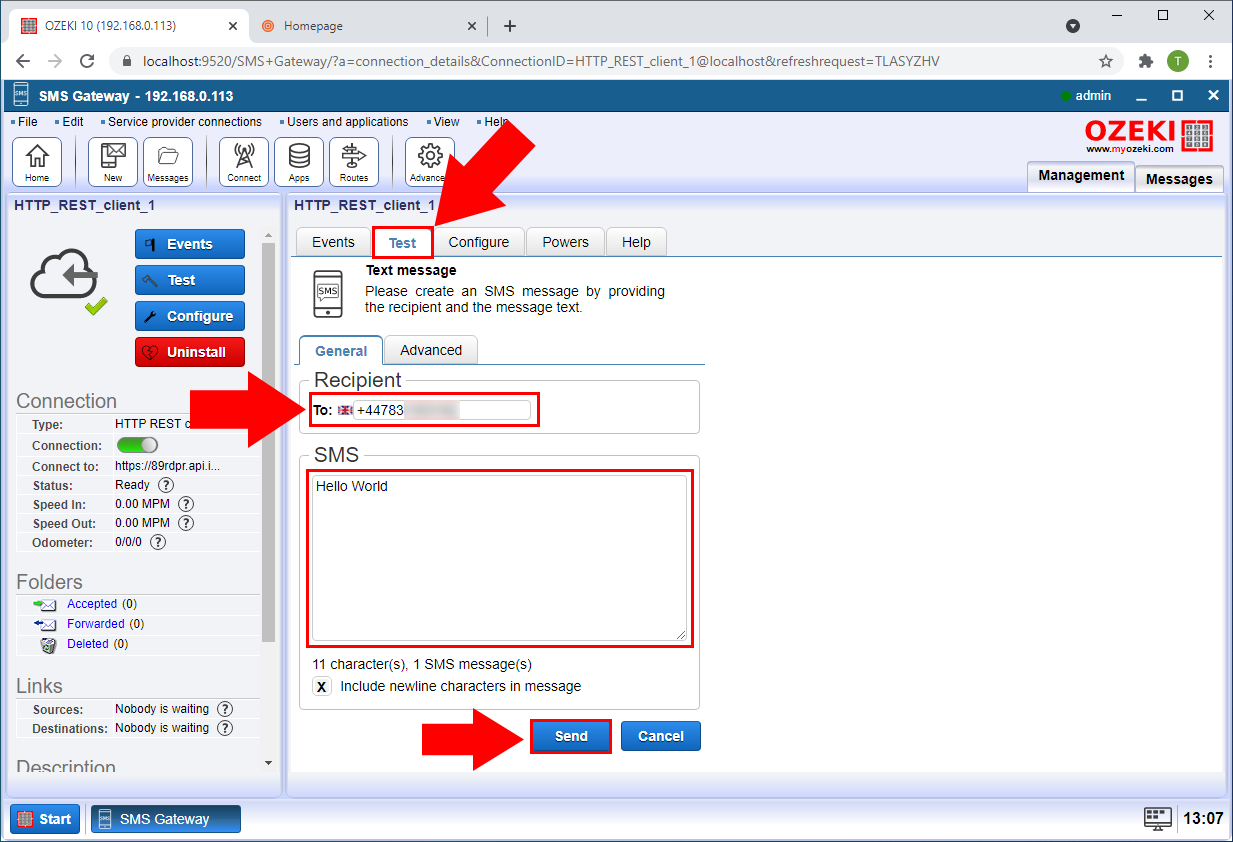Open the browser profile avatar
This screenshot has width=1233, height=842.
click(1178, 61)
